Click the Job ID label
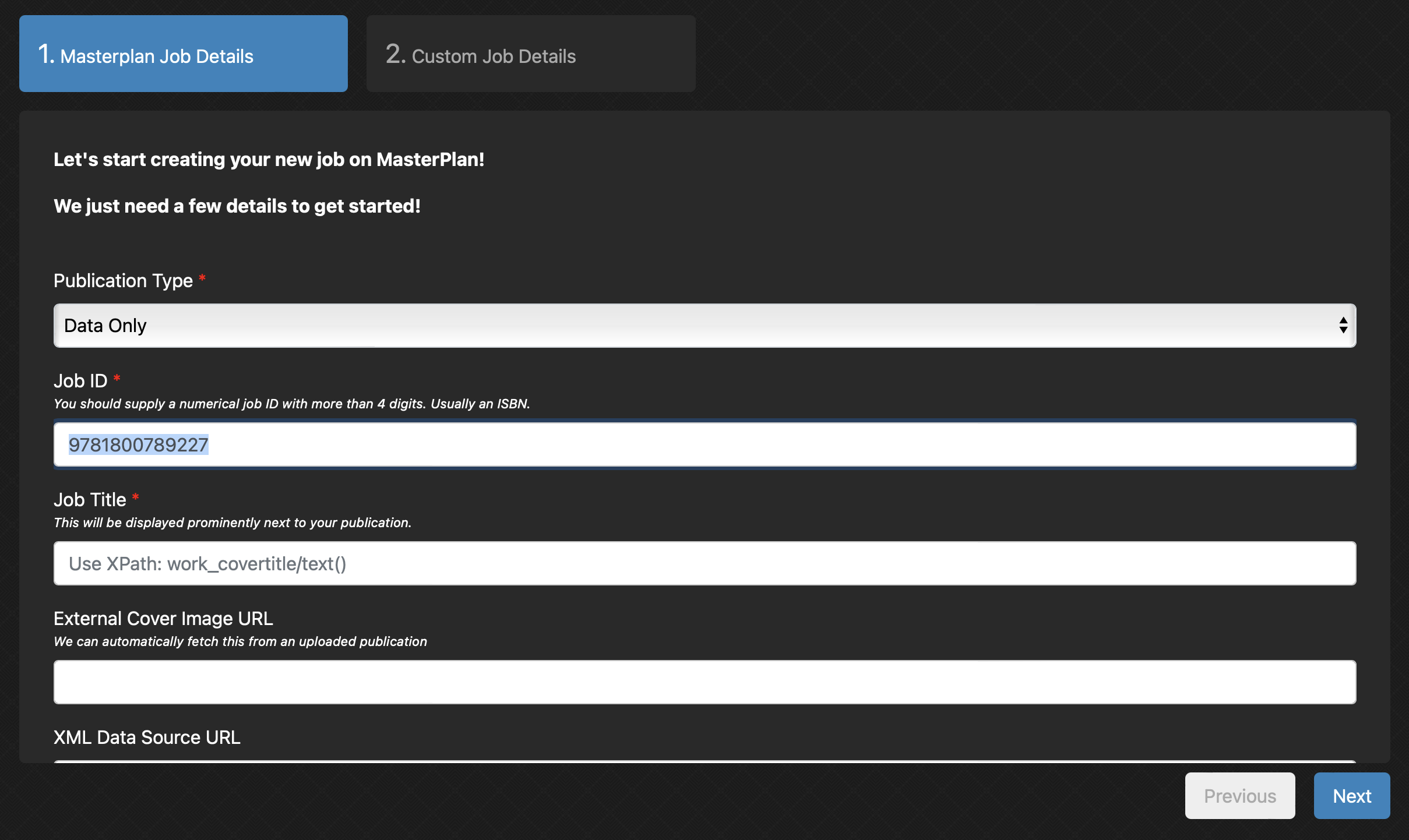The image size is (1409, 840). (80, 381)
